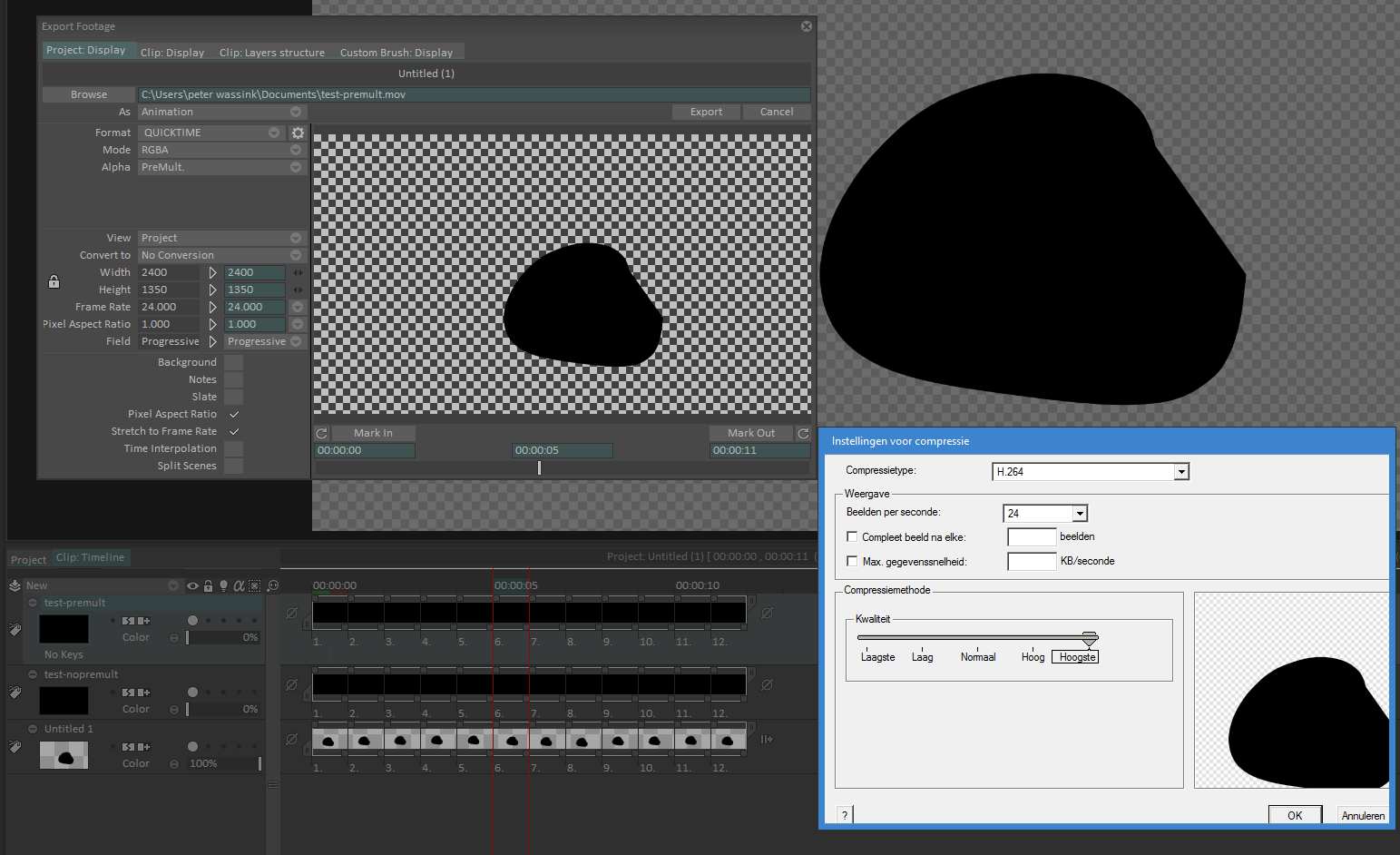Toggle preserve alpha icon in timeline header
Image resolution: width=1400 pixels, height=855 pixels.
point(239,585)
